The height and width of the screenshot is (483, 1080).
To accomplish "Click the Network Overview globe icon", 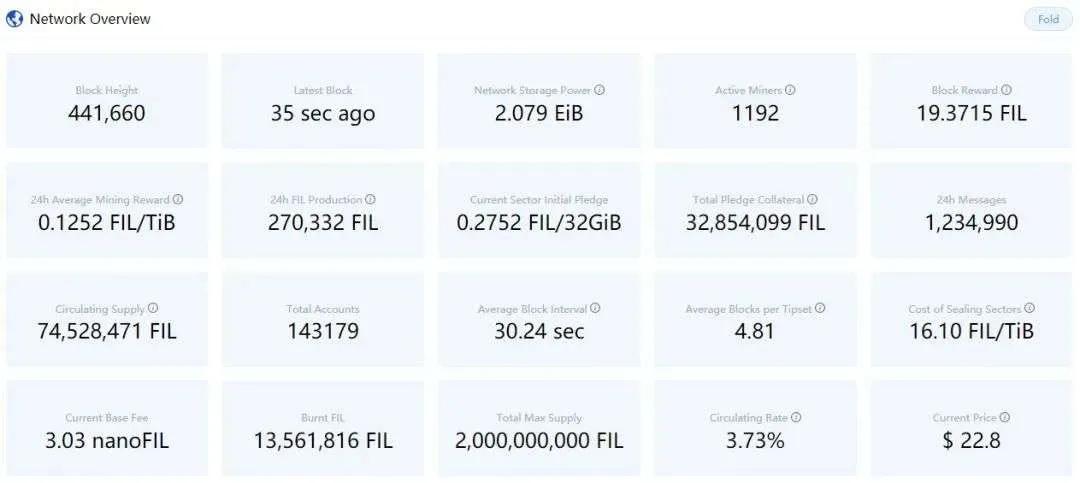I will point(14,19).
